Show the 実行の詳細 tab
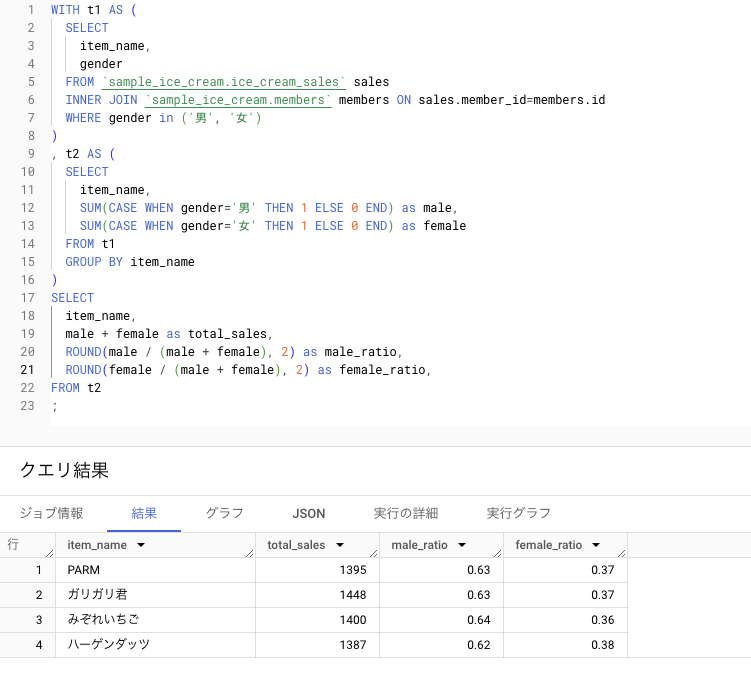The image size is (751, 697). 406,514
